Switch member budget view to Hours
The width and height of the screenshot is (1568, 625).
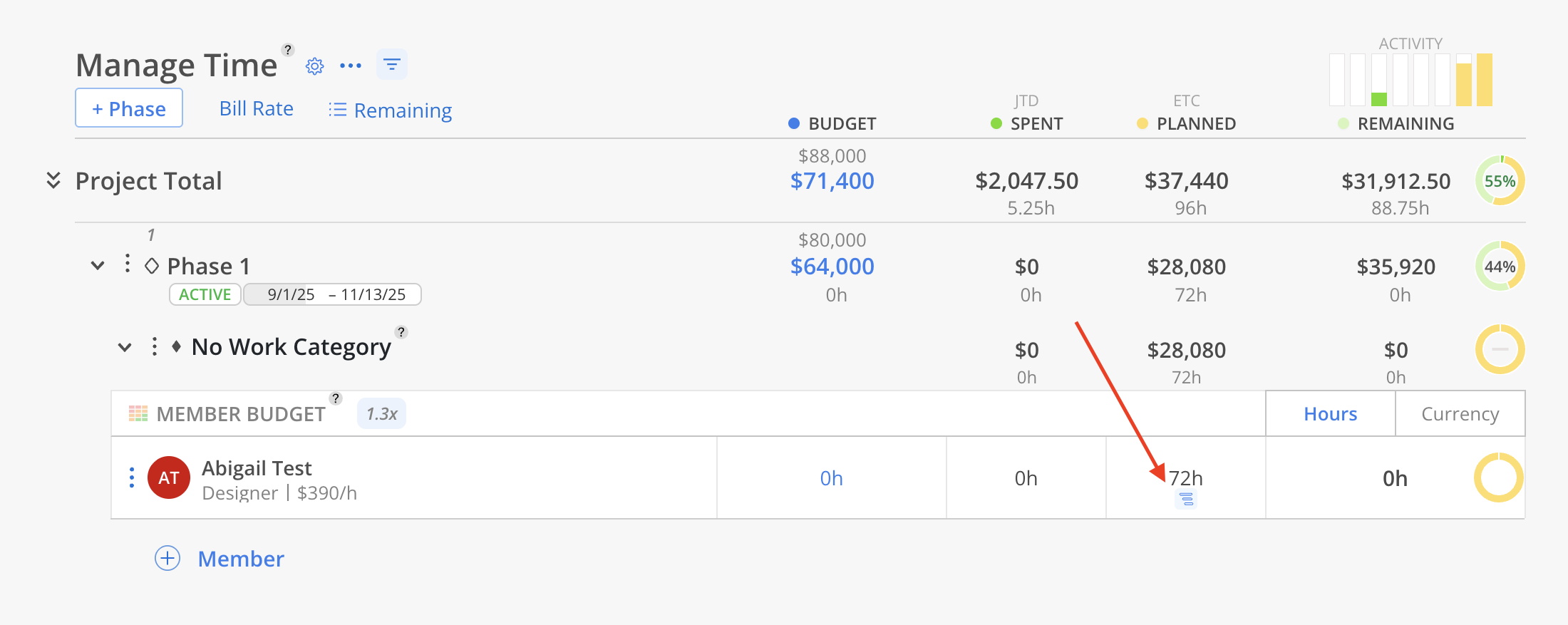click(1330, 414)
